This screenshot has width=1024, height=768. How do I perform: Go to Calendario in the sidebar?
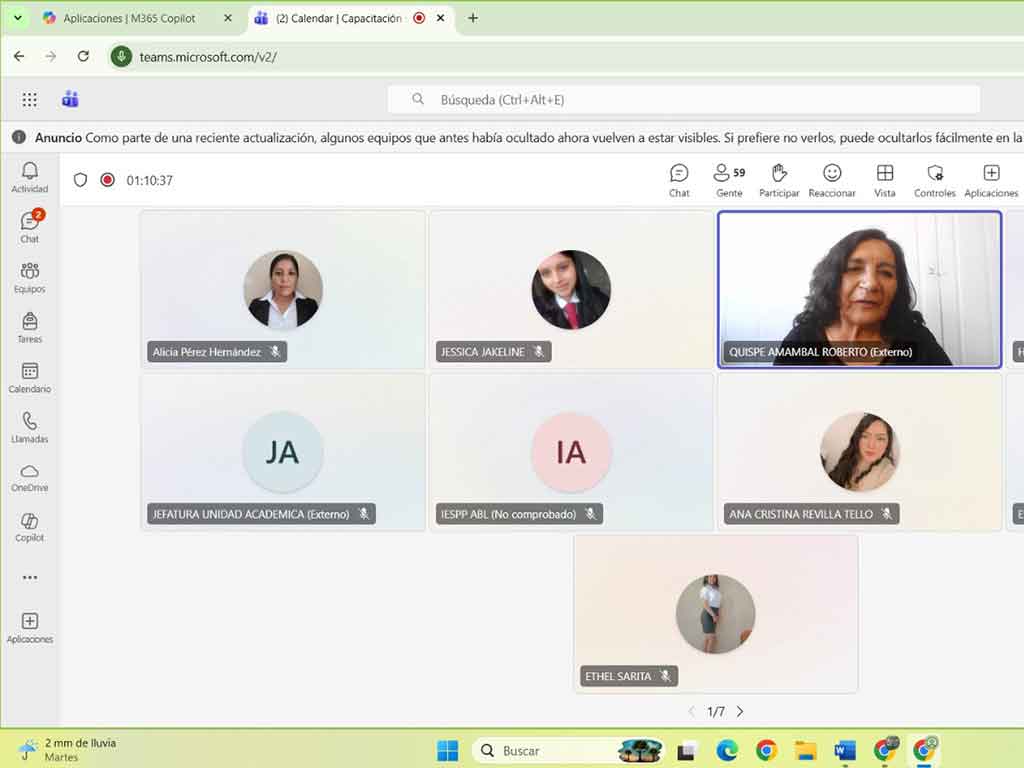point(30,377)
